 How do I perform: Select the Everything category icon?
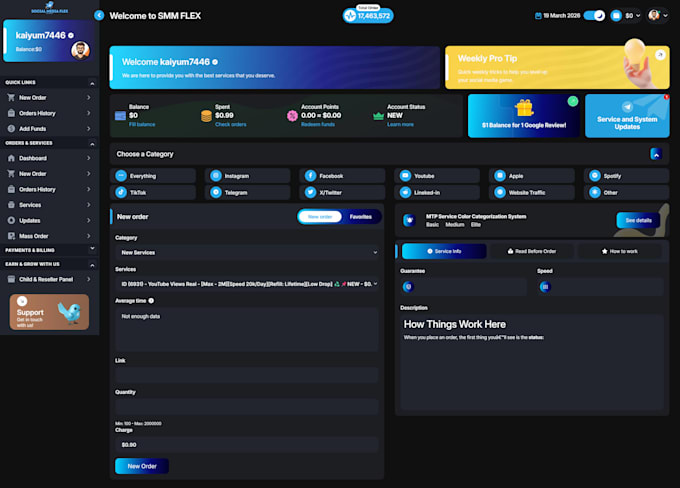click(121, 176)
